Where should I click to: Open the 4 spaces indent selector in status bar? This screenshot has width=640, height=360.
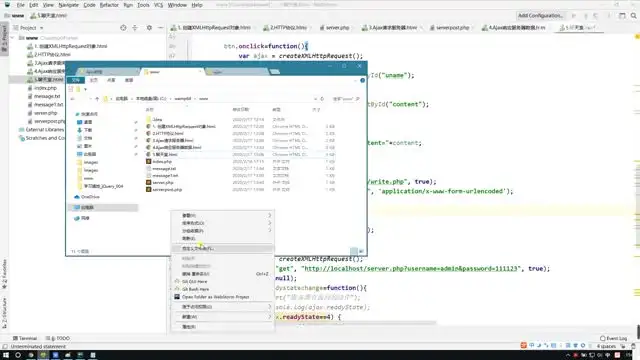coord(606,346)
